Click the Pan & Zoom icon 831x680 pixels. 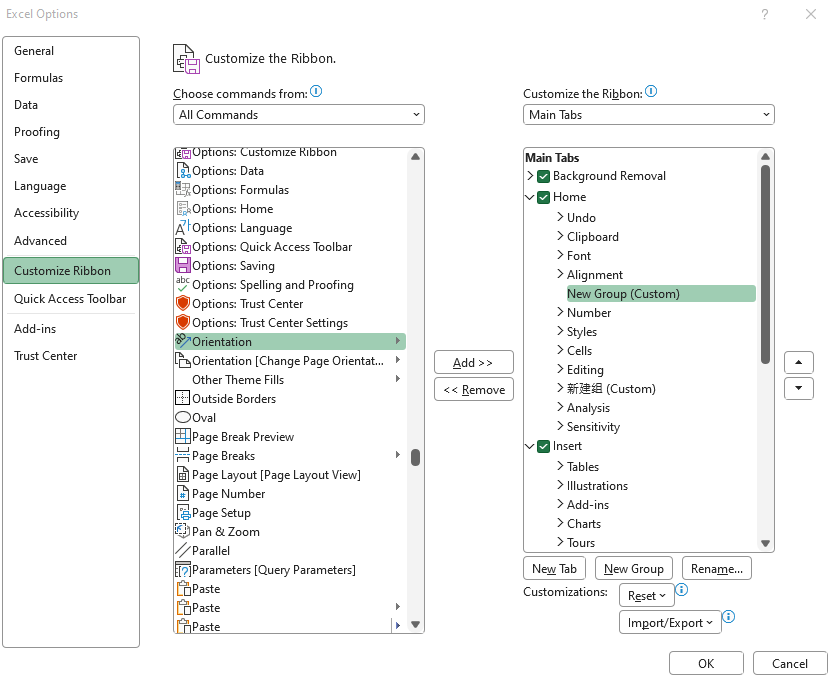pyautogui.click(x=182, y=532)
